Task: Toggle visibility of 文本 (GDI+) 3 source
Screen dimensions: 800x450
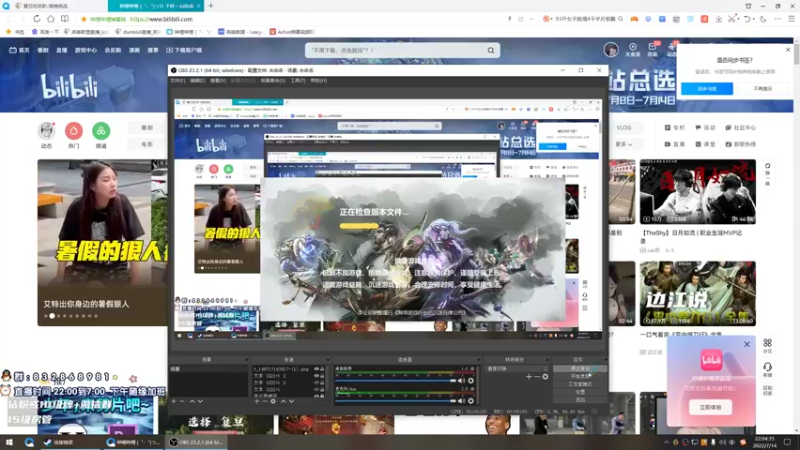Action: [316, 382]
